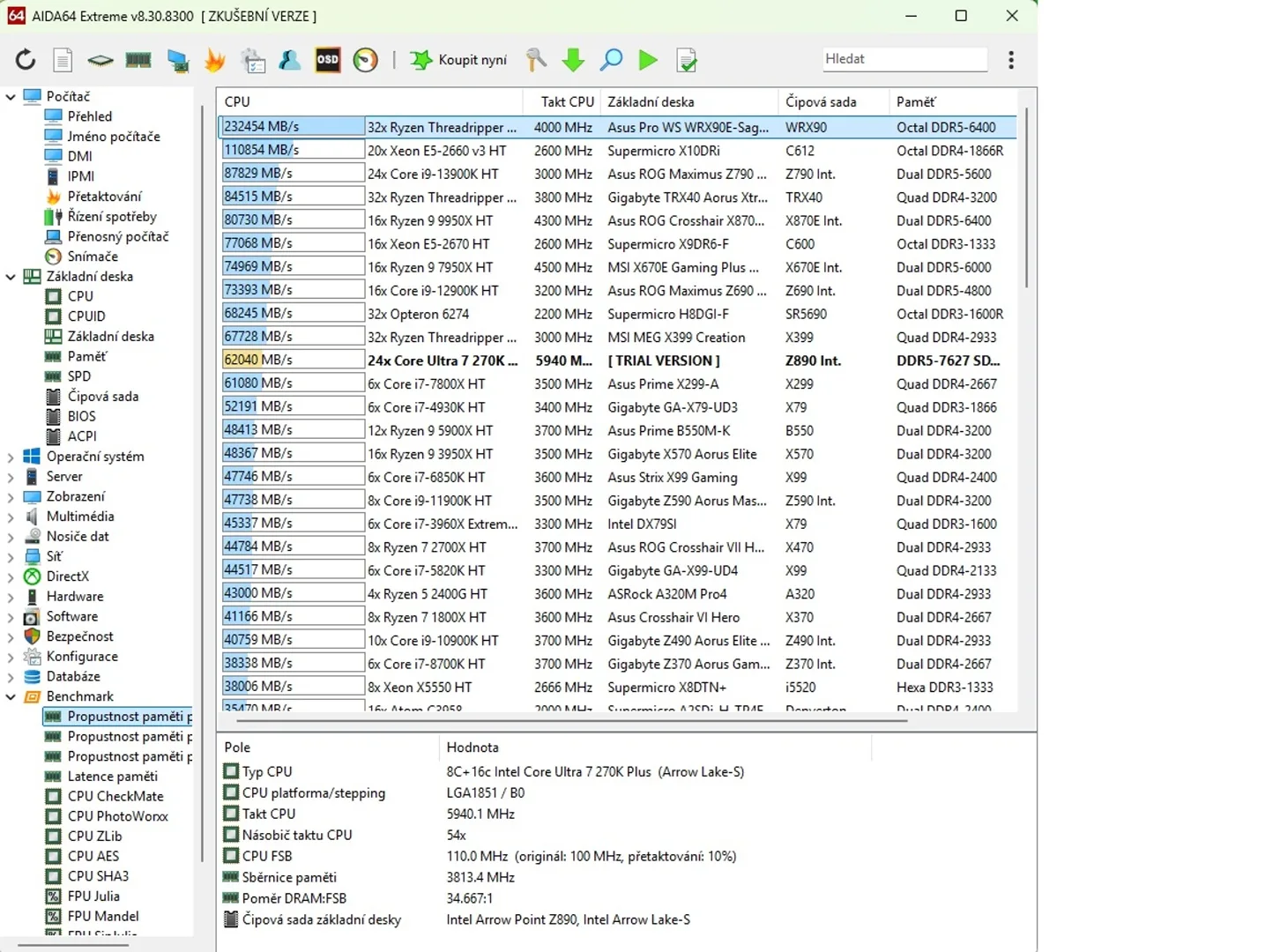Open the Report document icon in toolbar
Image resolution: width=1280 pixels, height=952 pixels.
pyautogui.click(x=63, y=60)
